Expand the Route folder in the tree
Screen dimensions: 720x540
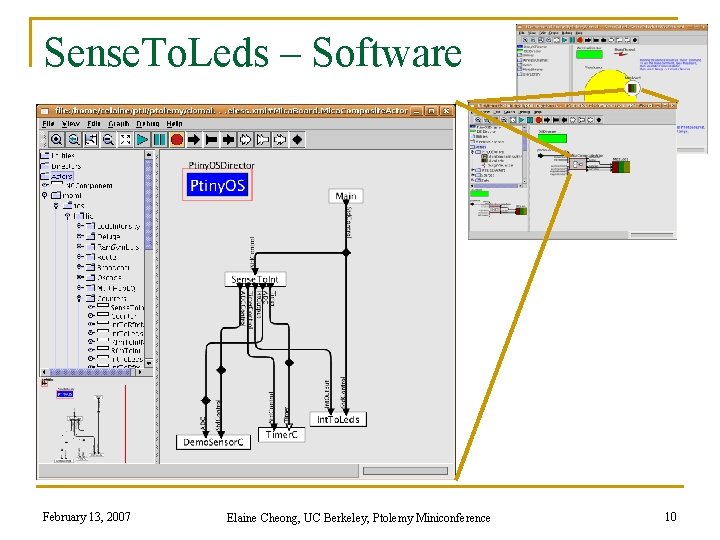point(80,257)
